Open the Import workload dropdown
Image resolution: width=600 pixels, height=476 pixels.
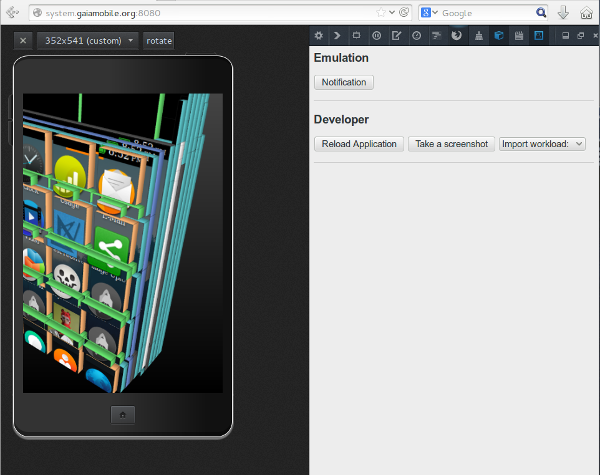point(542,144)
